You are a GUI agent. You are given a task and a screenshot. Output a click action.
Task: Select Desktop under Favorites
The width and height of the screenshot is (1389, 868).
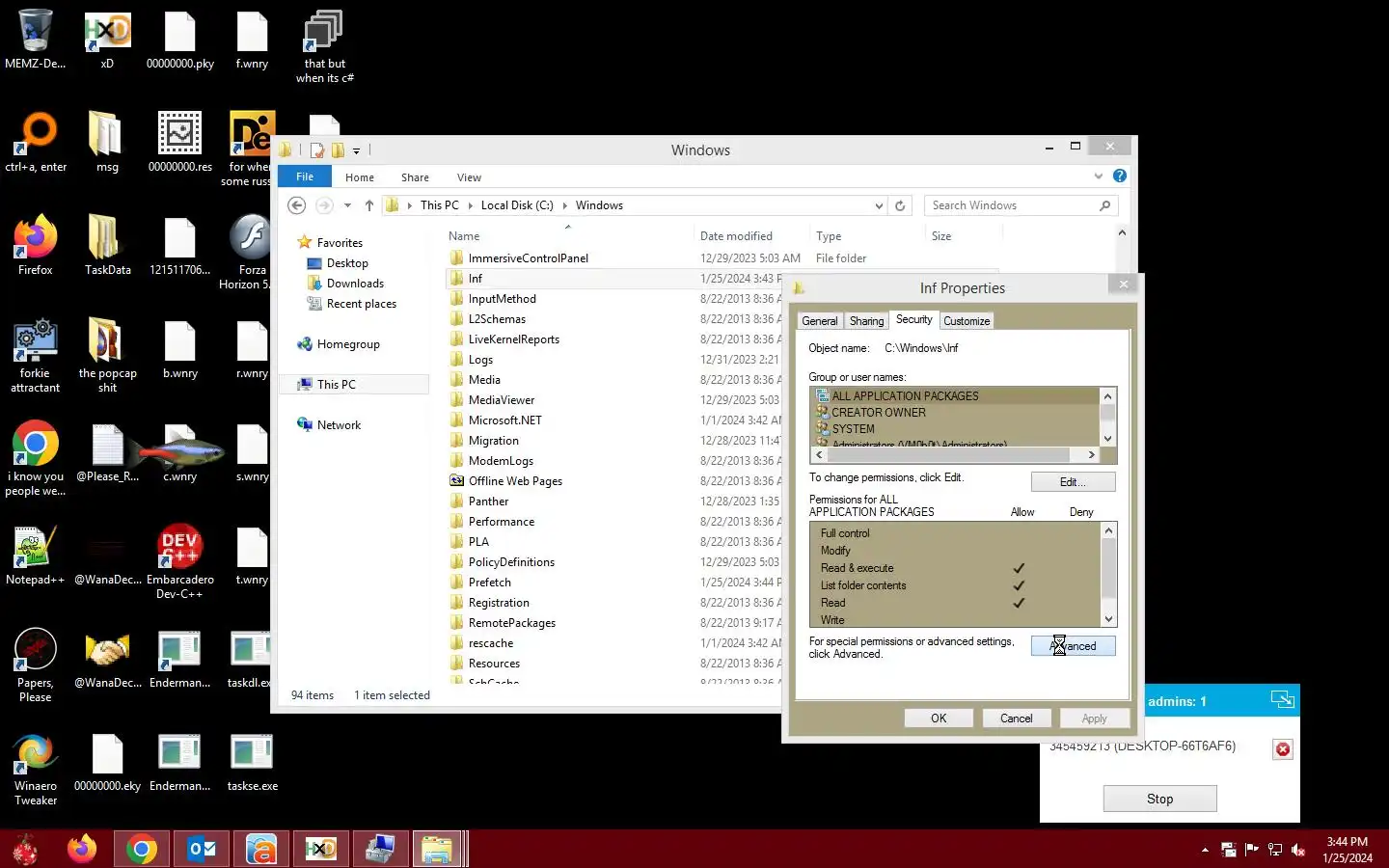tap(347, 263)
